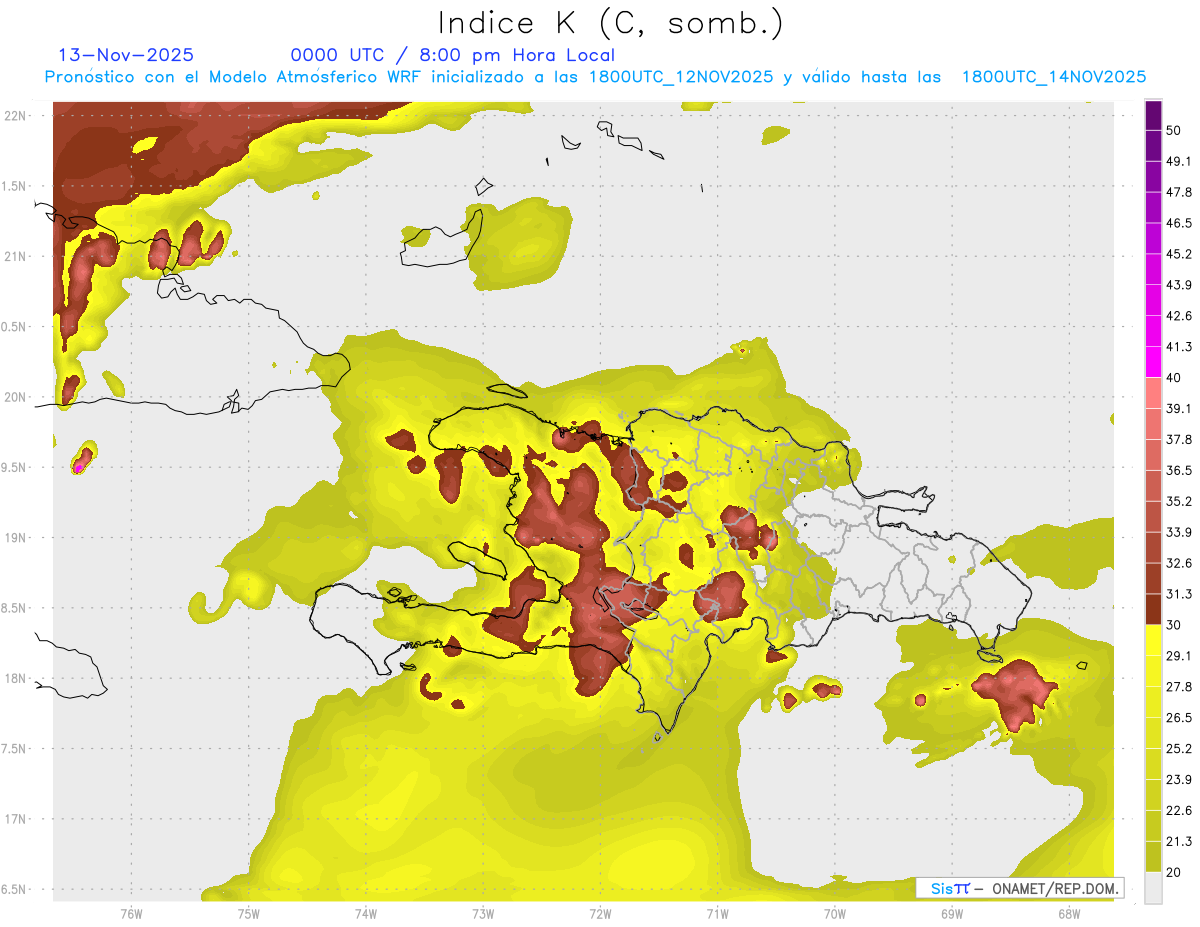Click the '74W' longitude label
1200x927 pixels.
pyautogui.click(x=365, y=914)
